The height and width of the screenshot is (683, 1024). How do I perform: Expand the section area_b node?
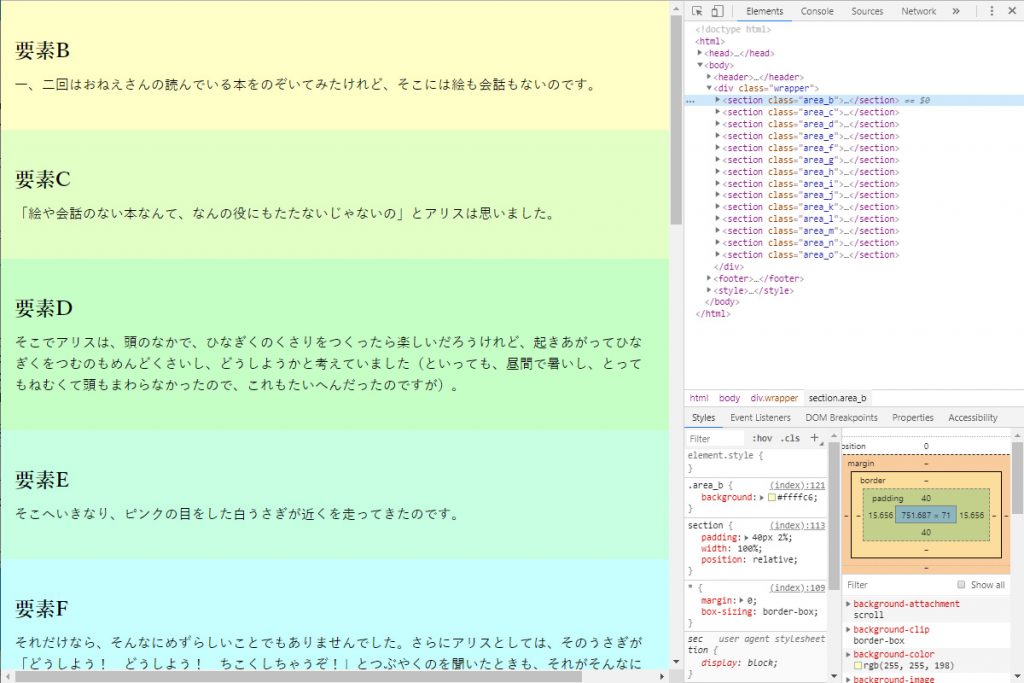coord(718,100)
